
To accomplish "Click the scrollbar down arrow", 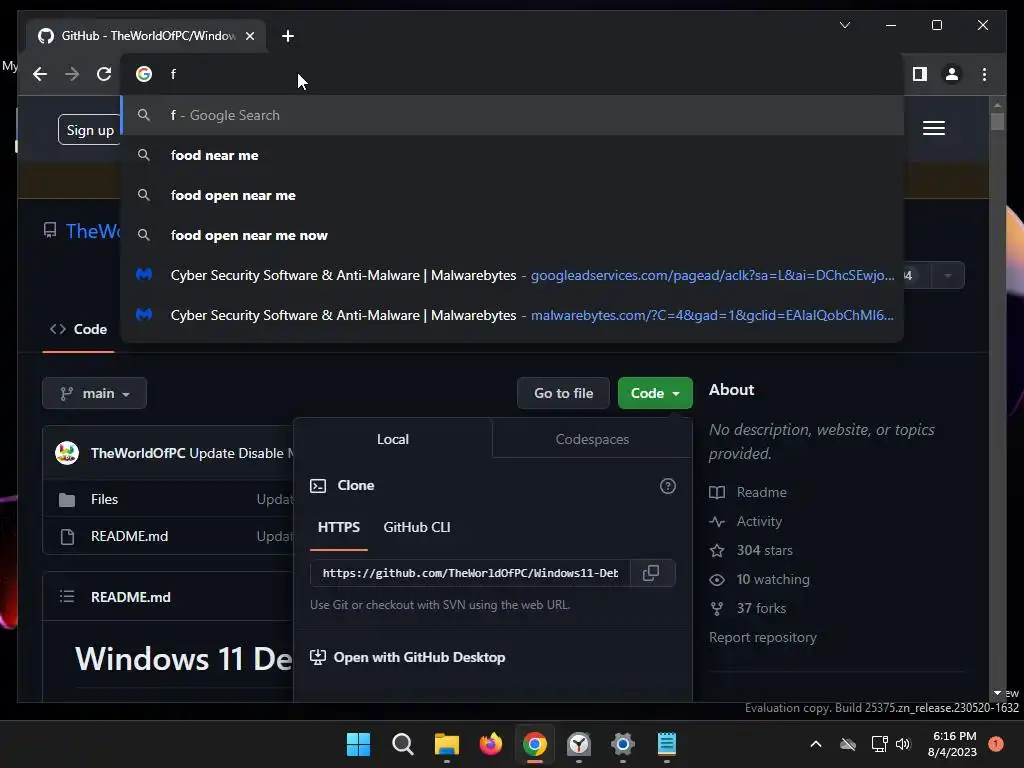I will click(x=997, y=693).
